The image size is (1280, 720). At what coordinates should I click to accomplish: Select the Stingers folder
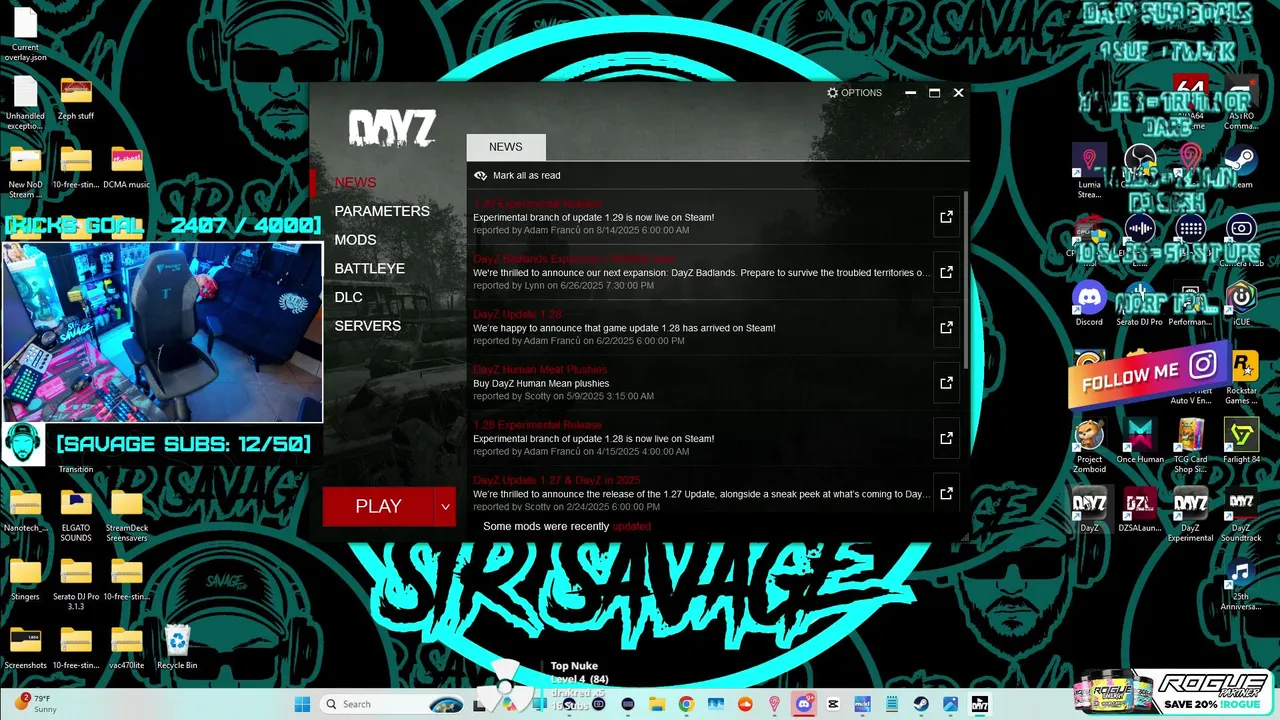coord(25,580)
